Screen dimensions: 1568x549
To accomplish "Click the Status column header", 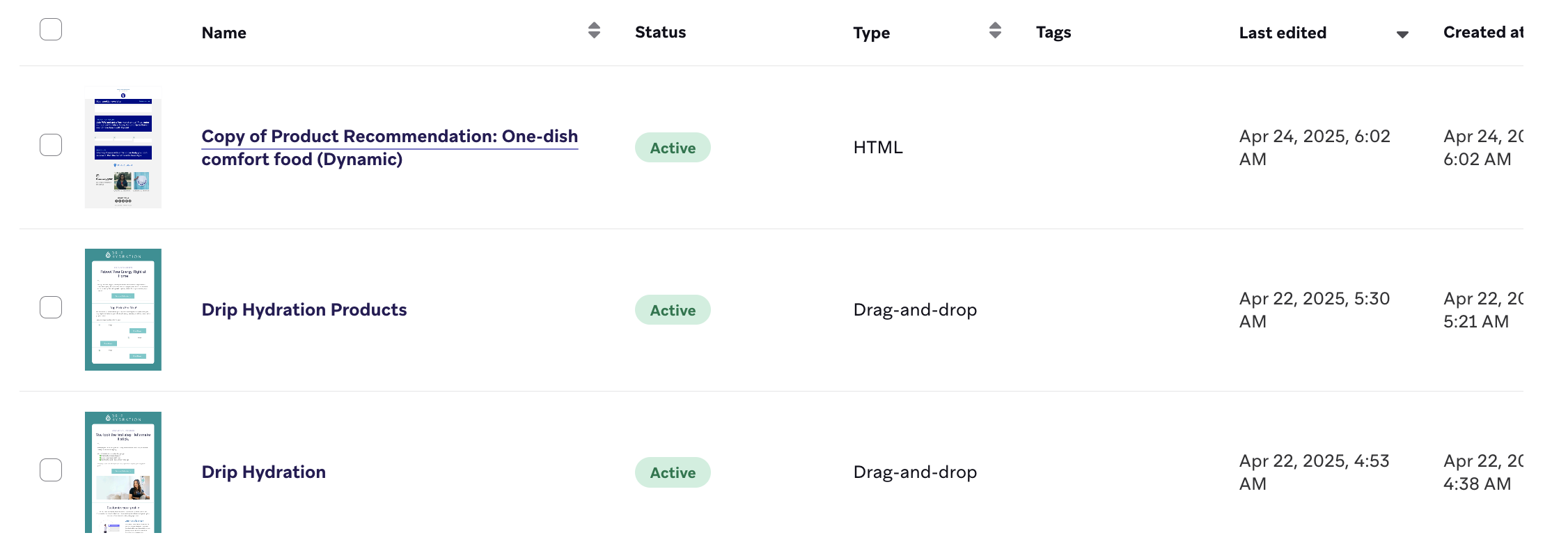I will point(660,33).
